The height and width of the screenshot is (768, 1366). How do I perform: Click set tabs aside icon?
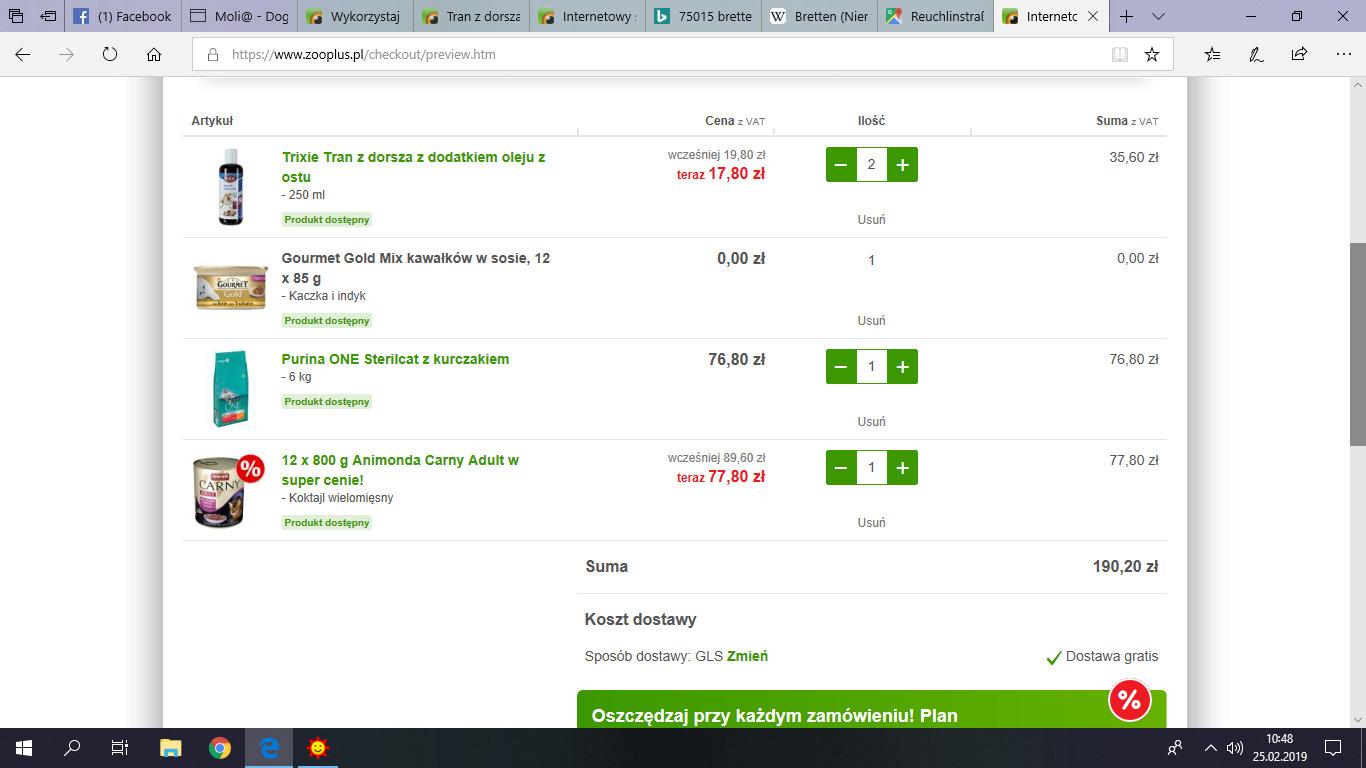[x=47, y=16]
